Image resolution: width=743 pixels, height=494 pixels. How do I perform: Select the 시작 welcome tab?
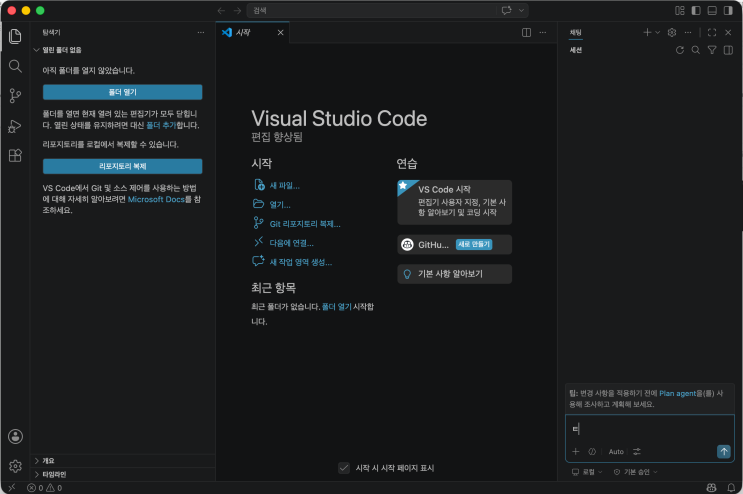point(253,32)
